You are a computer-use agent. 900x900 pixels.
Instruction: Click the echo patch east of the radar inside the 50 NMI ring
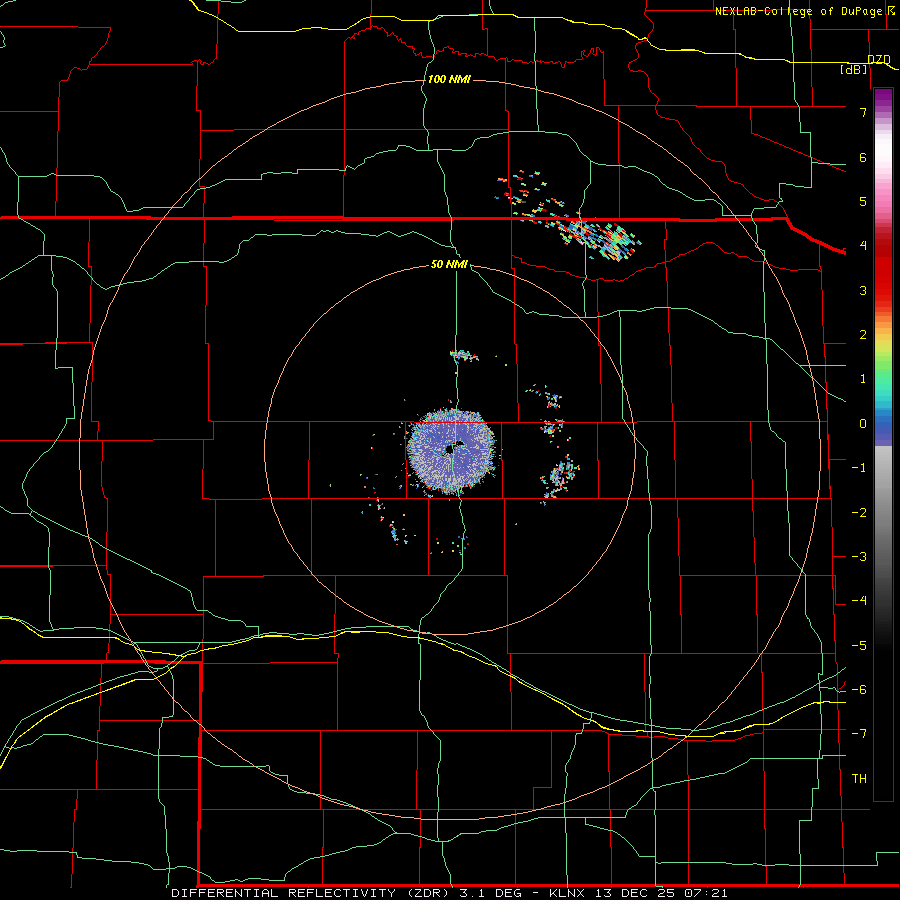click(560, 476)
